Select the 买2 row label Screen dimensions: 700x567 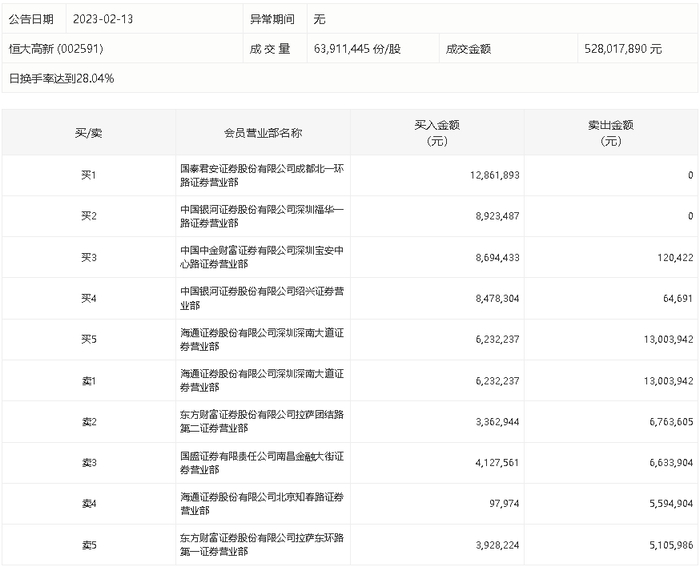pos(88,216)
